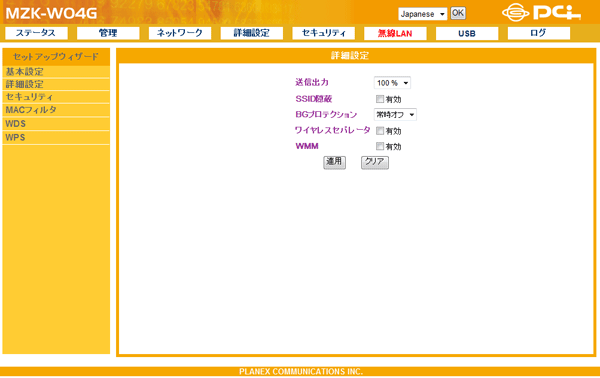Select MACフィルタ in the sidebar
The image size is (600, 378).
click(x=56, y=110)
